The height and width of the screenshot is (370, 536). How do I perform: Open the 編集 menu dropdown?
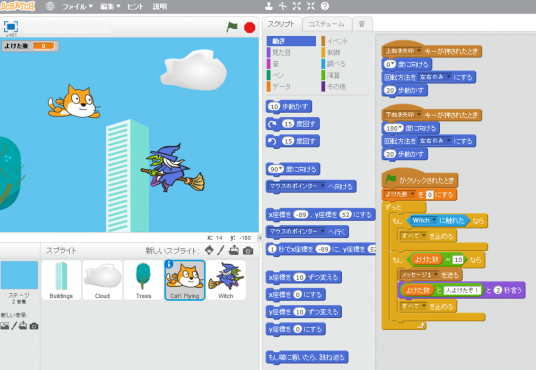click(x=110, y=6)
